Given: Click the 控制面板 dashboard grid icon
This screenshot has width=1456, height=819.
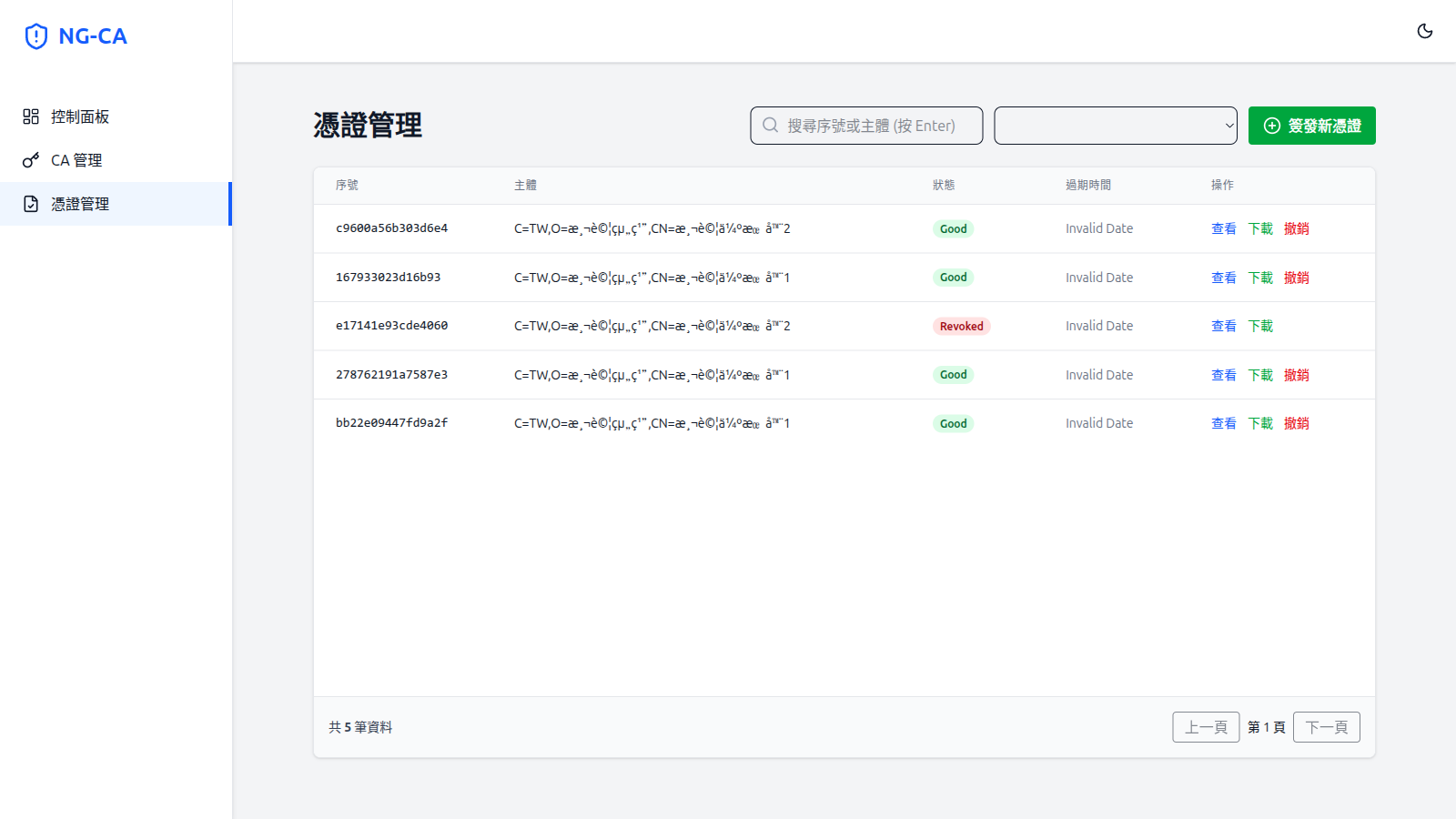Looking at the screenshot, I should 31,116.
